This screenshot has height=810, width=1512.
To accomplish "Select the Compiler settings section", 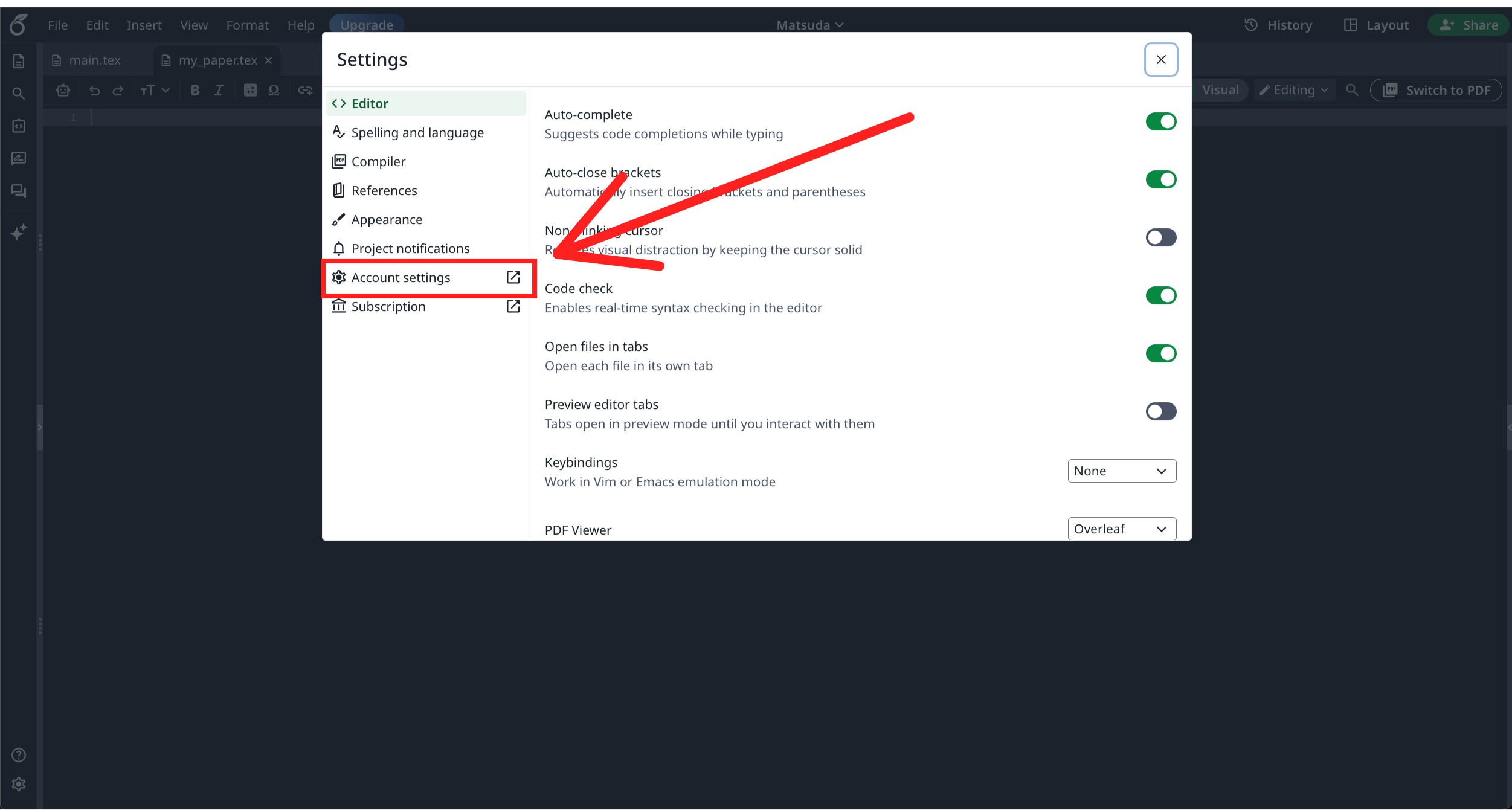I will (426, 161).
